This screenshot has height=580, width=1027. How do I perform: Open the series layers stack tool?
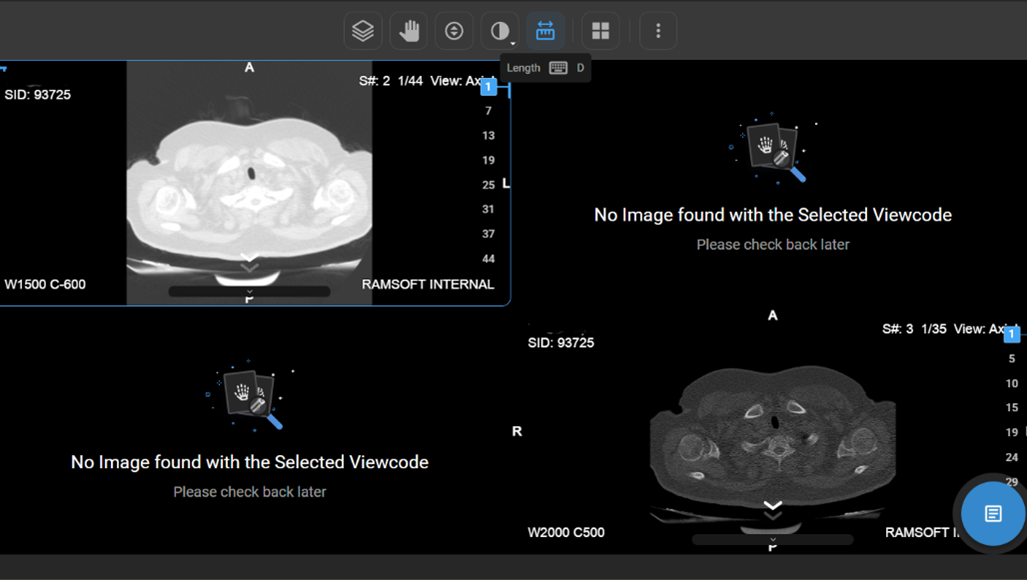point(363,31)
